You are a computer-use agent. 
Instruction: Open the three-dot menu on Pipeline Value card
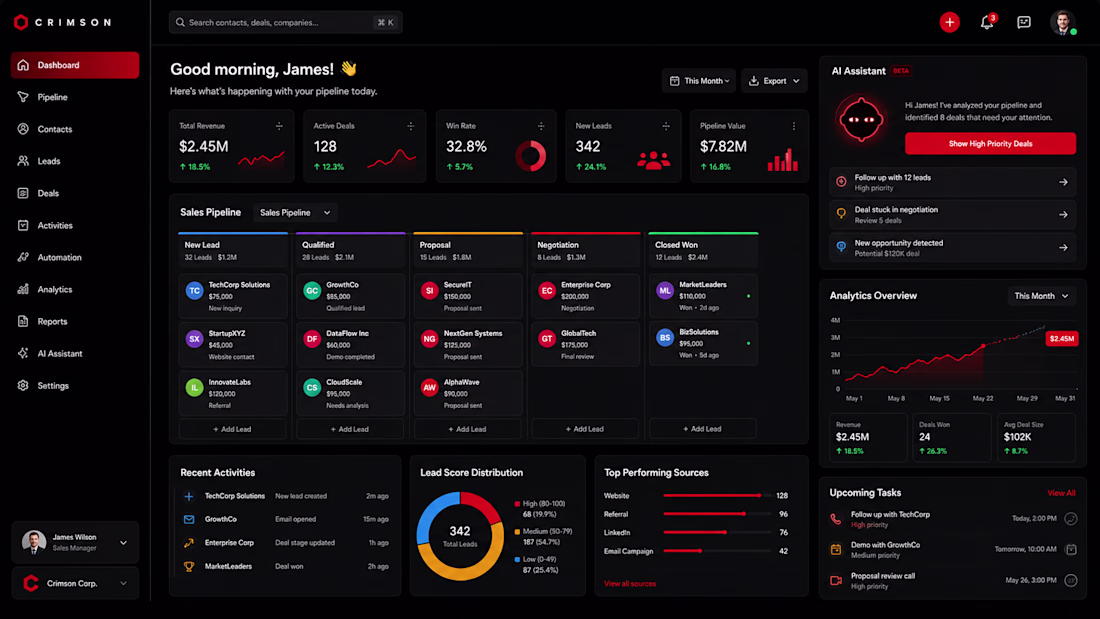coord(793,126)
